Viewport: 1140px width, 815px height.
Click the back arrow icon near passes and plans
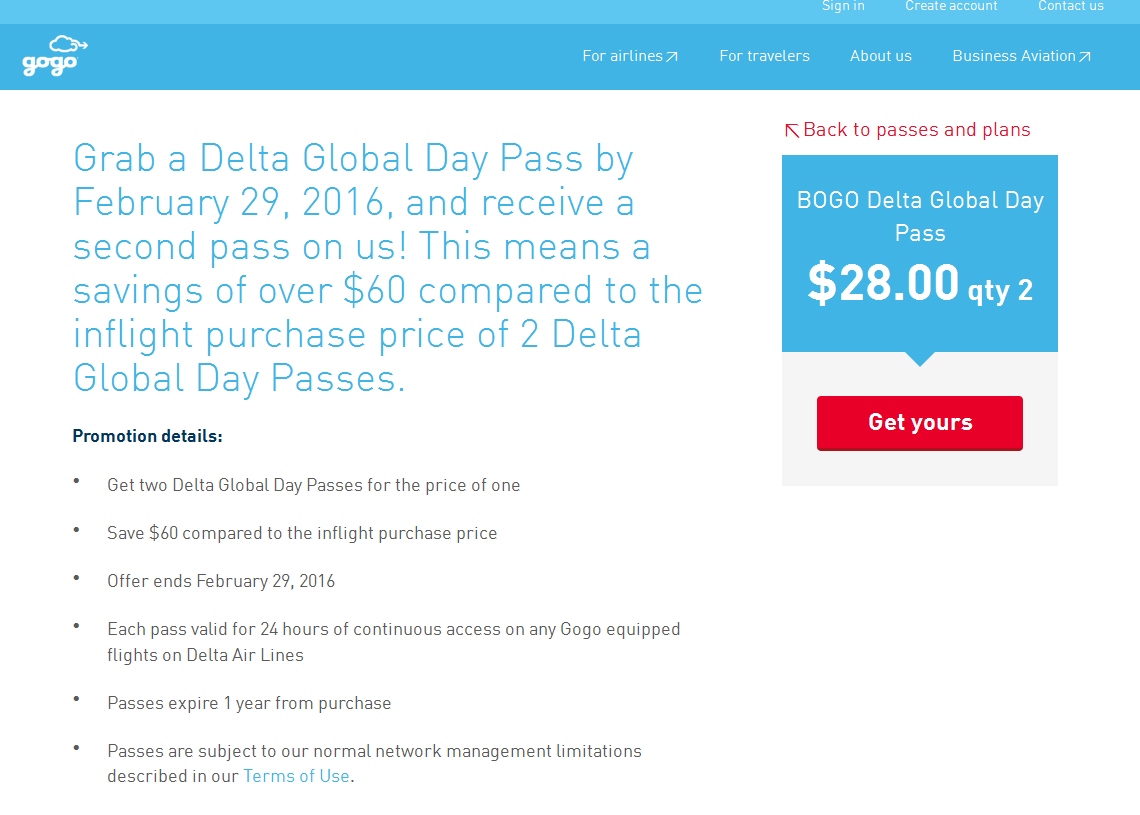pyautogui.click(x=791, y=130)
